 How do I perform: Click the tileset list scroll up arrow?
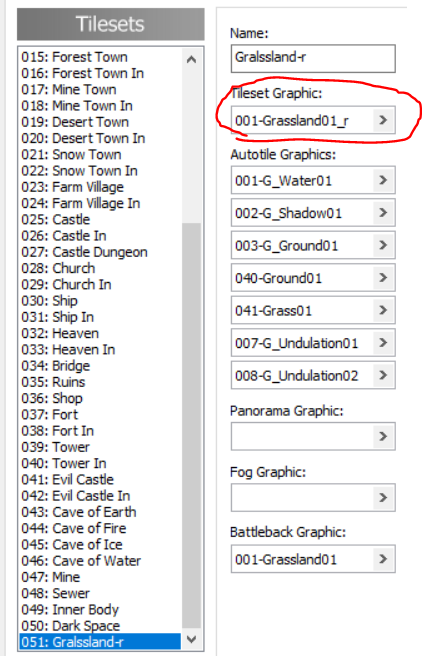[192, 59]
